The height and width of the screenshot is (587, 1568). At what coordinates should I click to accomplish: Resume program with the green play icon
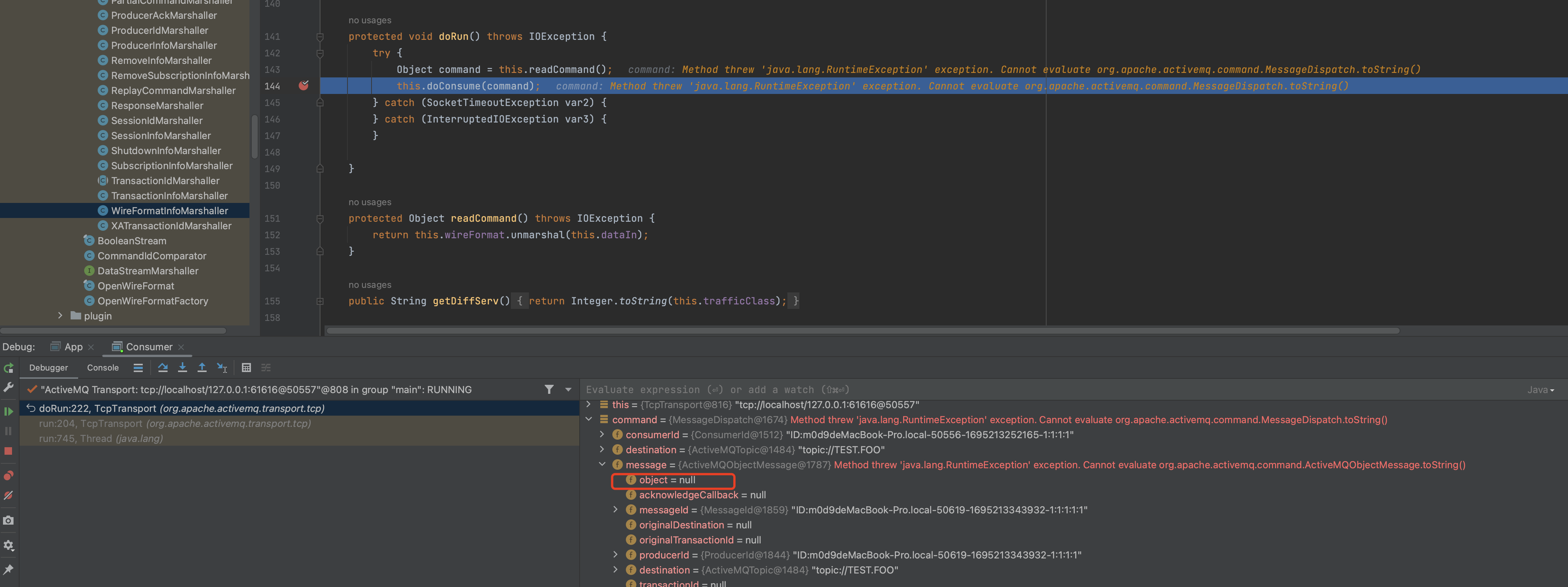pos(9,412)
